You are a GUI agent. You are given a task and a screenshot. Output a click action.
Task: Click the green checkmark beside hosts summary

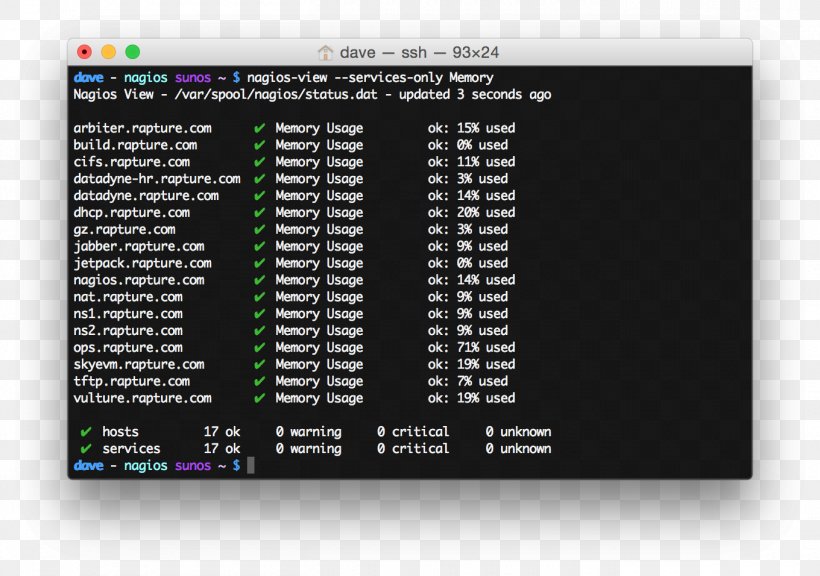[x=86, y=432]
